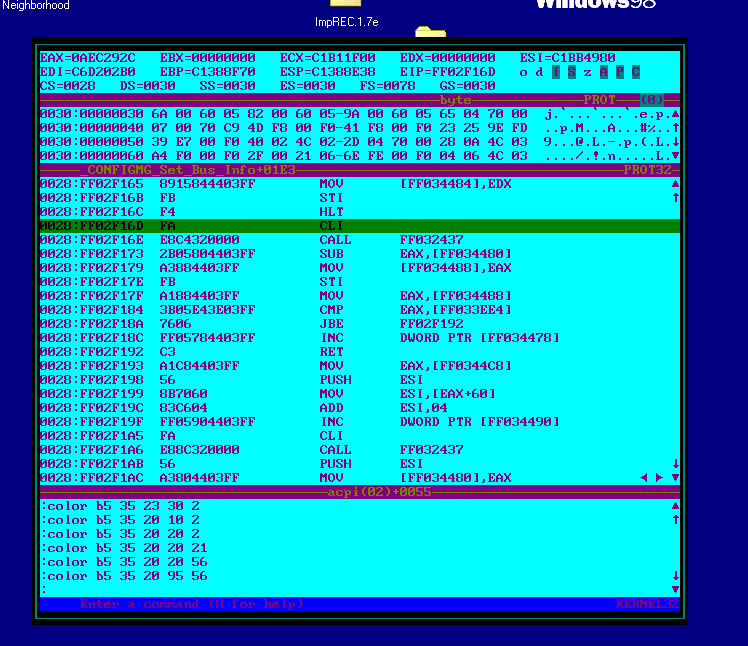This screenshot has height=646, width=748.
Task: Click data window page-down triangle arrow
Action: (675, 156)
